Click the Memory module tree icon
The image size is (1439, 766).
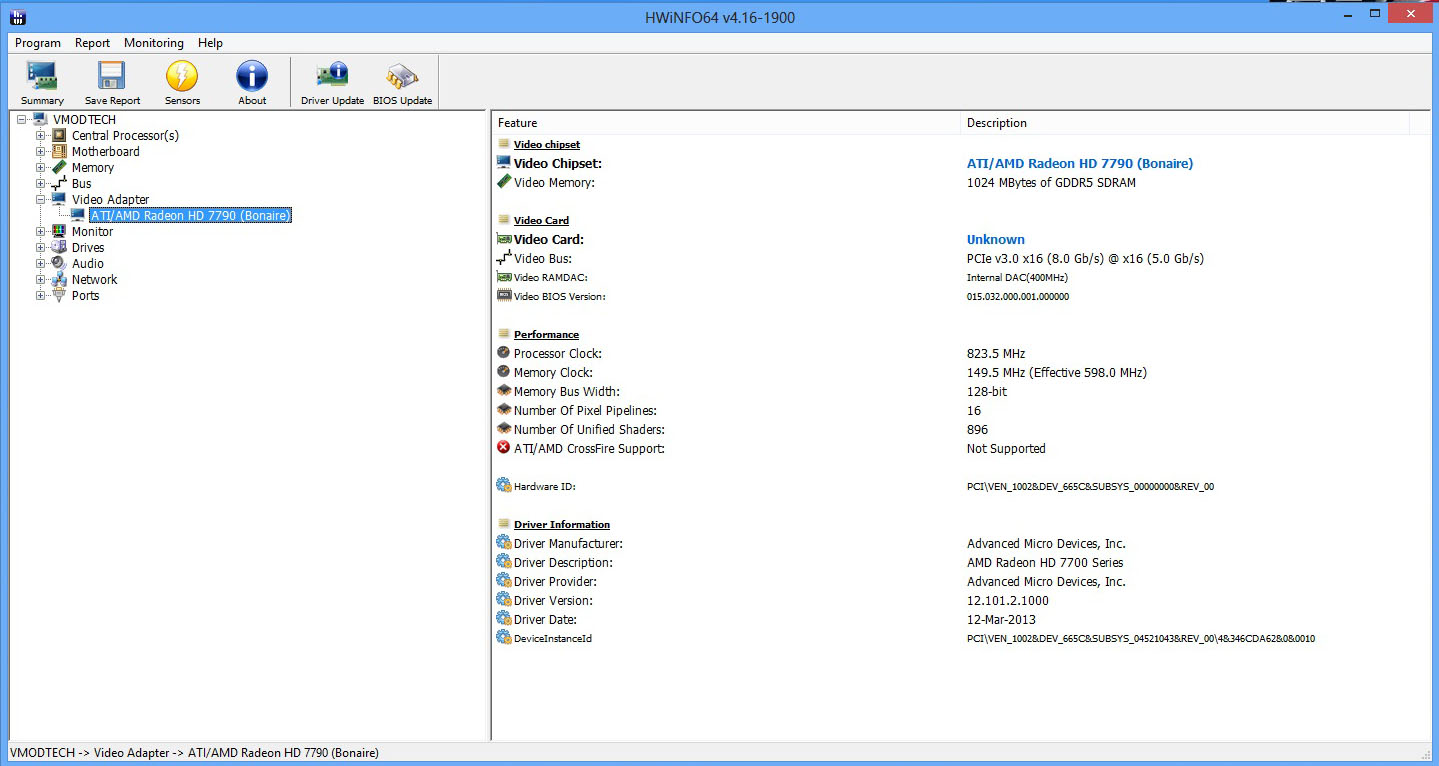(x=60, y=168)
